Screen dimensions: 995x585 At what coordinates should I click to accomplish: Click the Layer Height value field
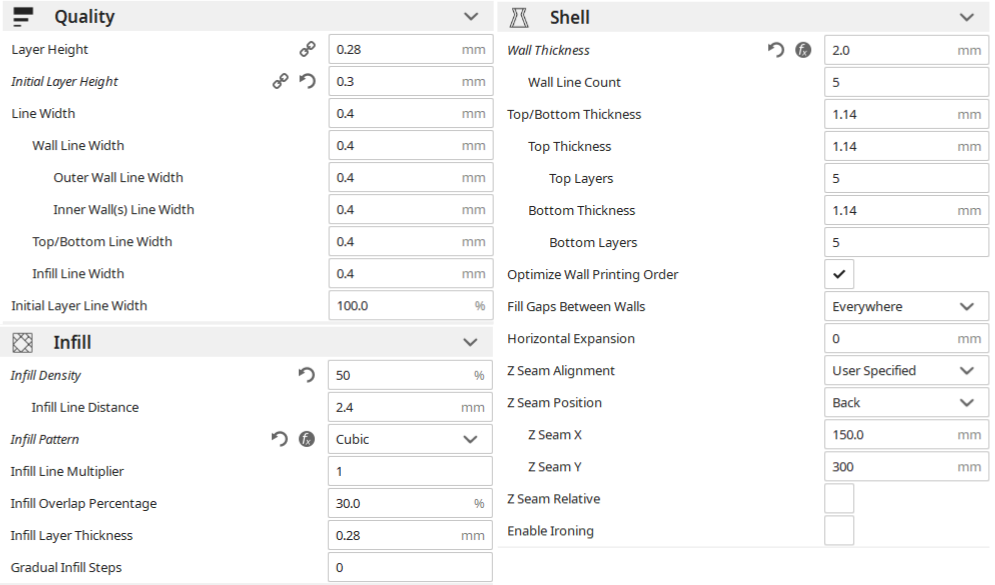[x=397, y=49]
